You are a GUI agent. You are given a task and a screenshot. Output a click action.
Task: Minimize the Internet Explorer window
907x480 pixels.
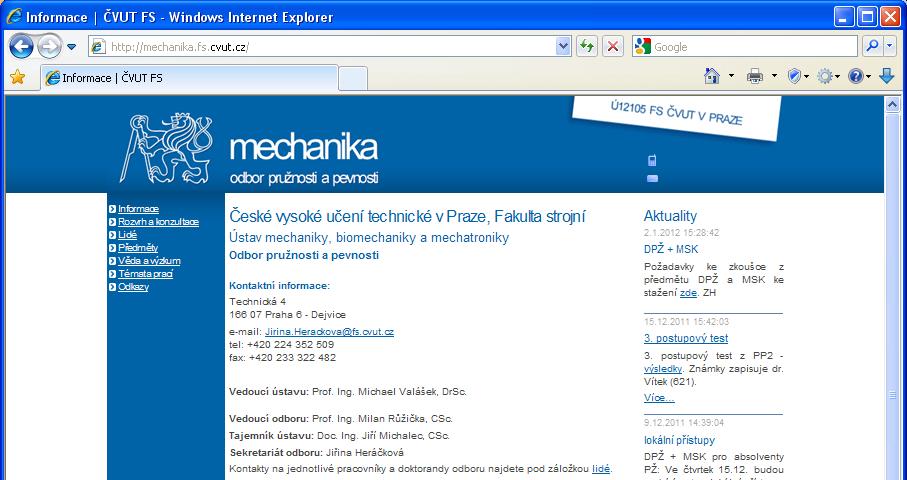843,17
